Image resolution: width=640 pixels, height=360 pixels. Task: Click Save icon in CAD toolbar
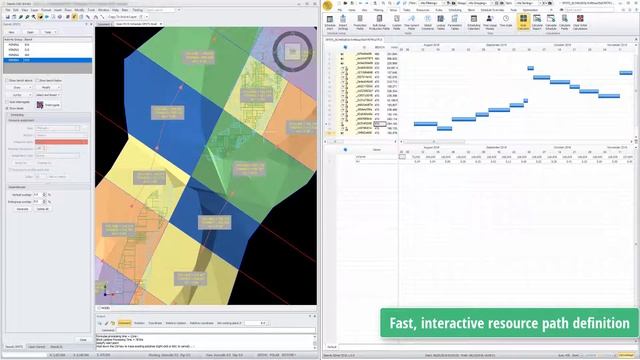pyautogui.click(x=7, y=17)
